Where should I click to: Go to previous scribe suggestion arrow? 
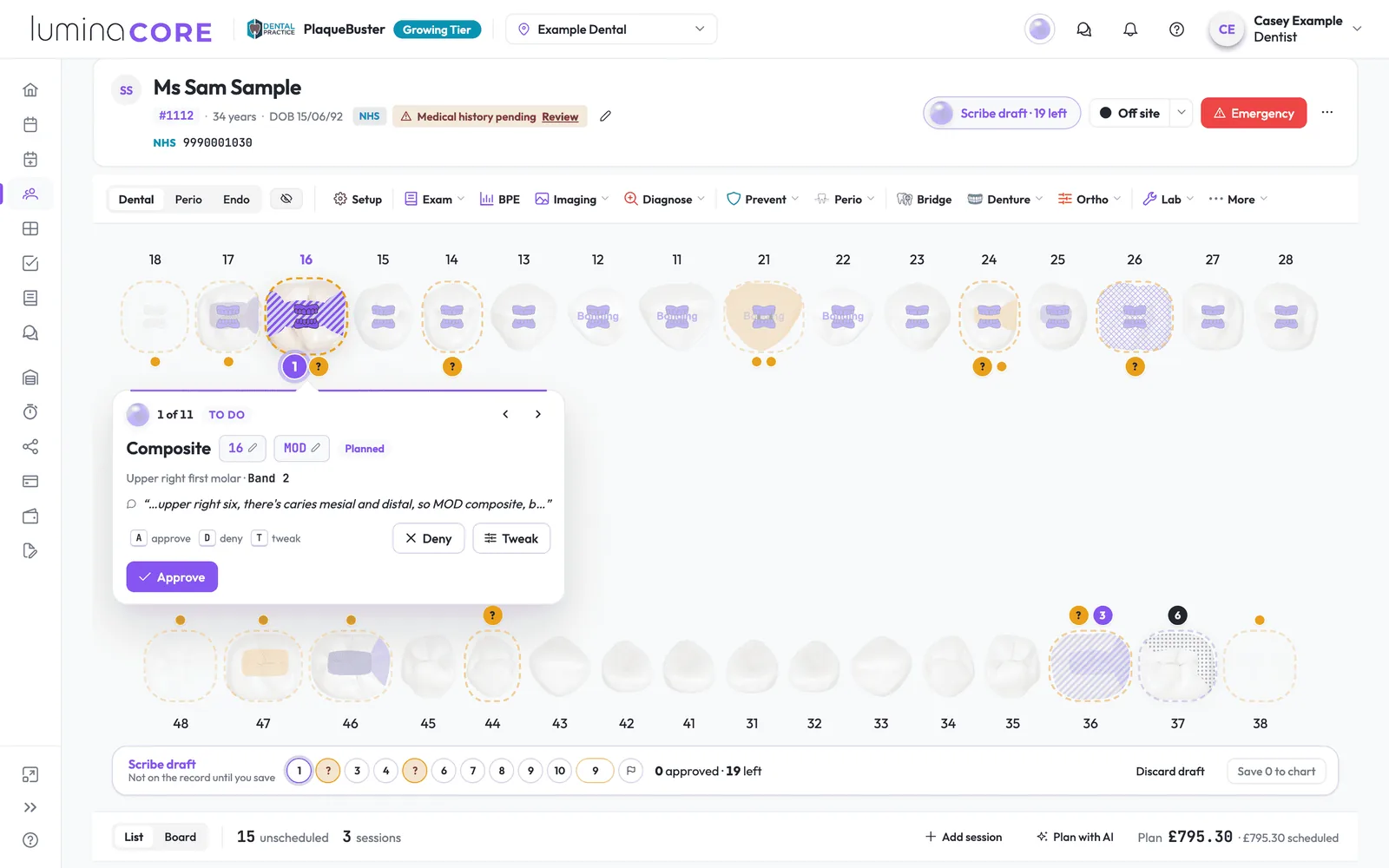tap(505, 414)
